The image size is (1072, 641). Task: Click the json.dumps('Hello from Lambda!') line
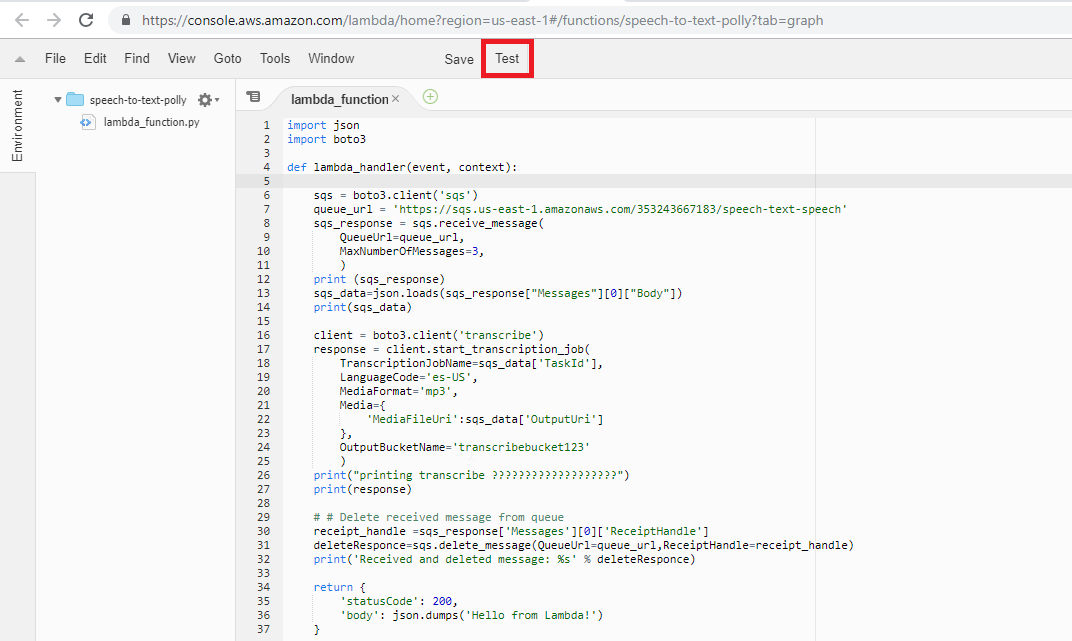(x=472, y=616)
